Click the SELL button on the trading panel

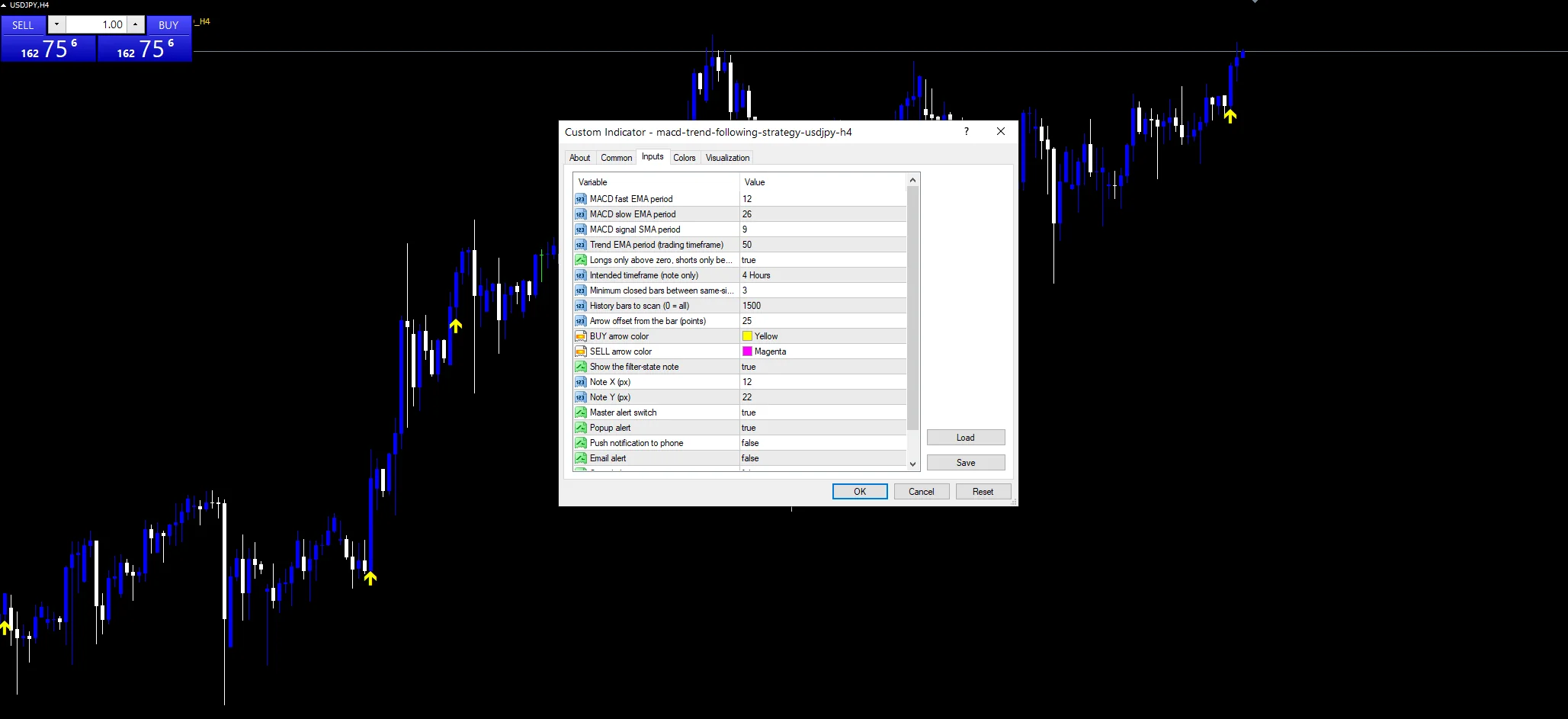point(23,25)
